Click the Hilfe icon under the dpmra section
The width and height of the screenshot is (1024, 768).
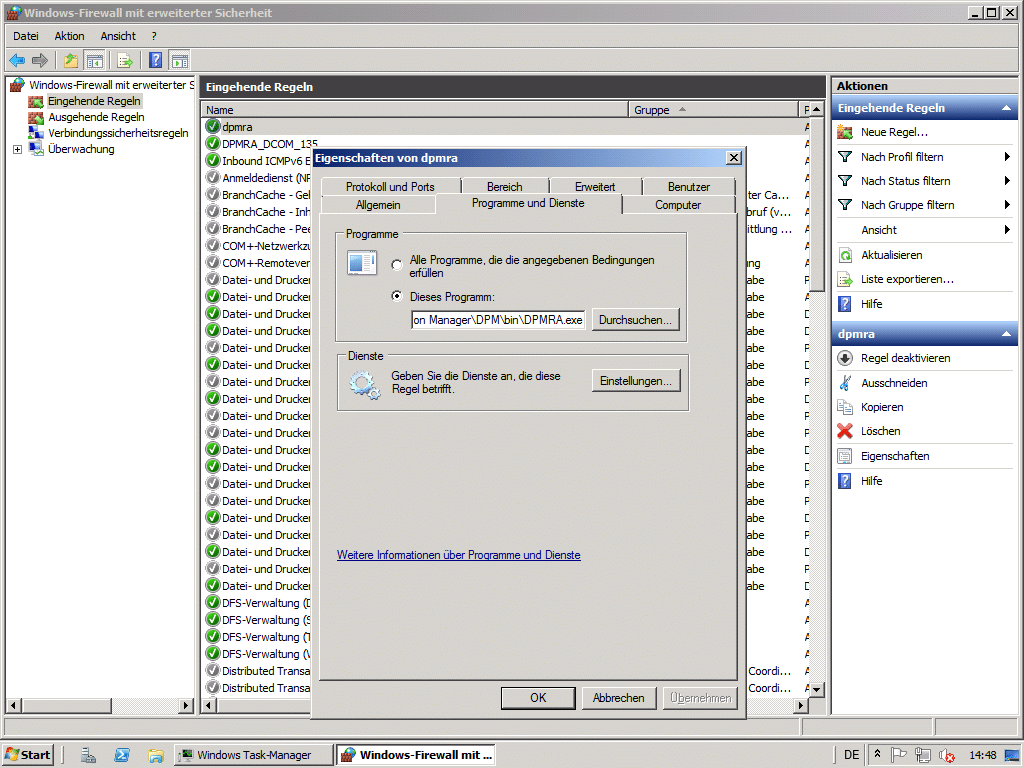[x=845, y=481]
